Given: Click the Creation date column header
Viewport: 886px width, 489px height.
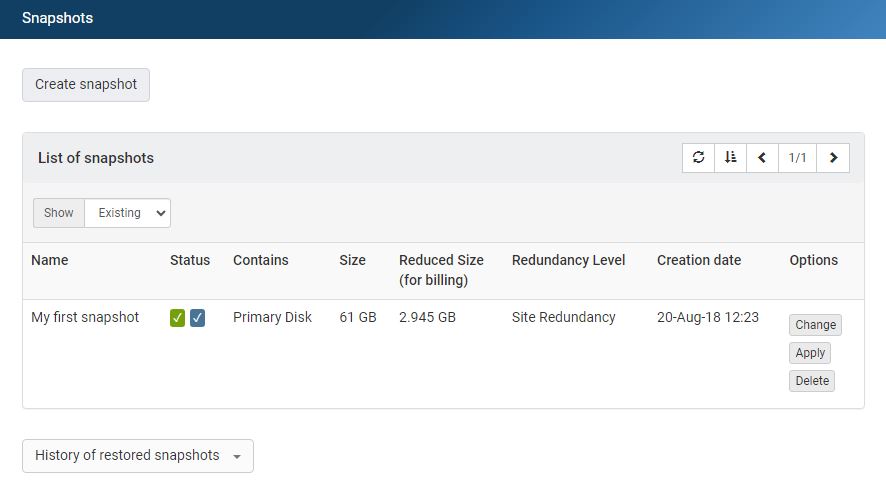Looking at the screenshot, I should (699, 260).
